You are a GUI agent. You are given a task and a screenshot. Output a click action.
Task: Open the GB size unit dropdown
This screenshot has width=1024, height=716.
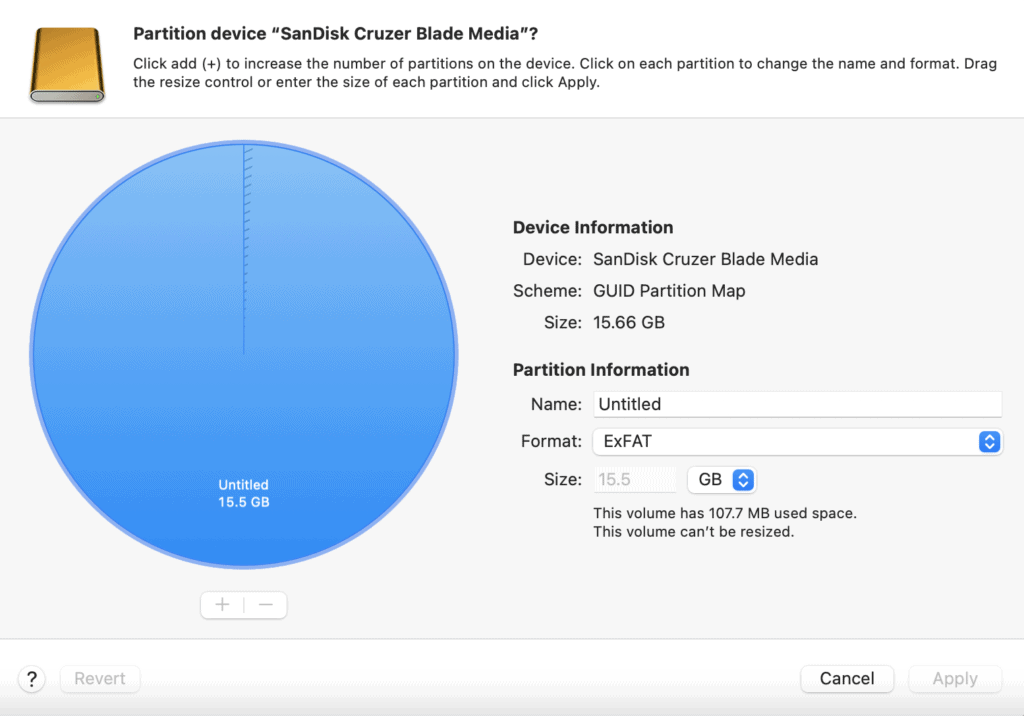[x=722, y=479]
